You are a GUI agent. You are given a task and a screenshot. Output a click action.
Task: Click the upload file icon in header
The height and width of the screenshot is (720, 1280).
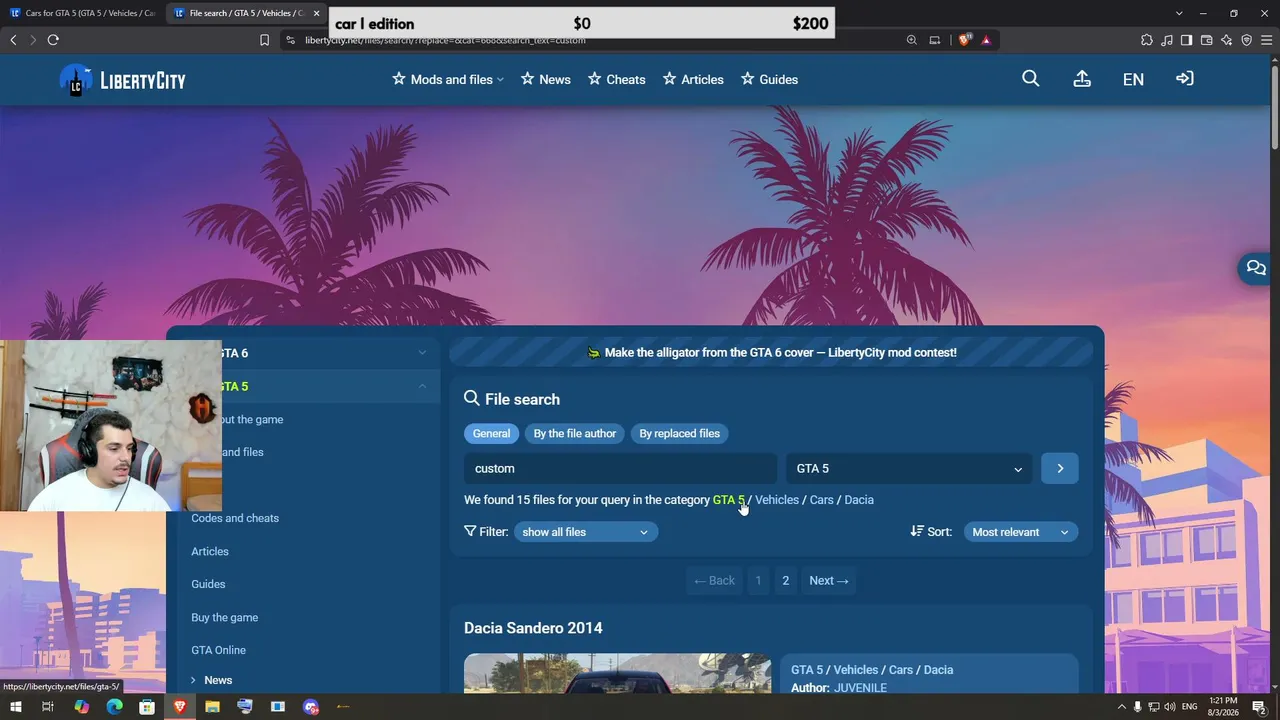(1082, 79)
